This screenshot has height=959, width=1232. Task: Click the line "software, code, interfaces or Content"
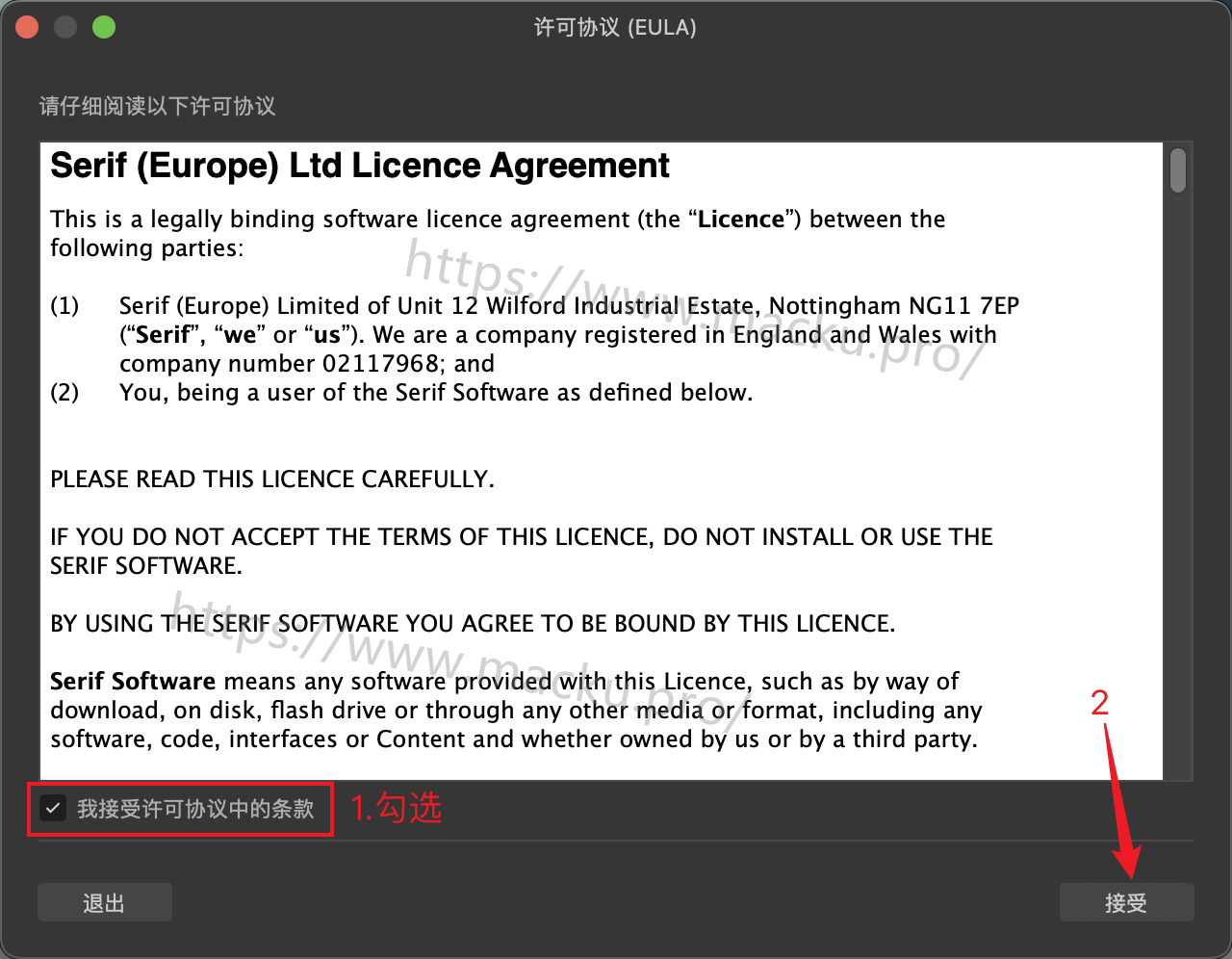pos(514,739)
